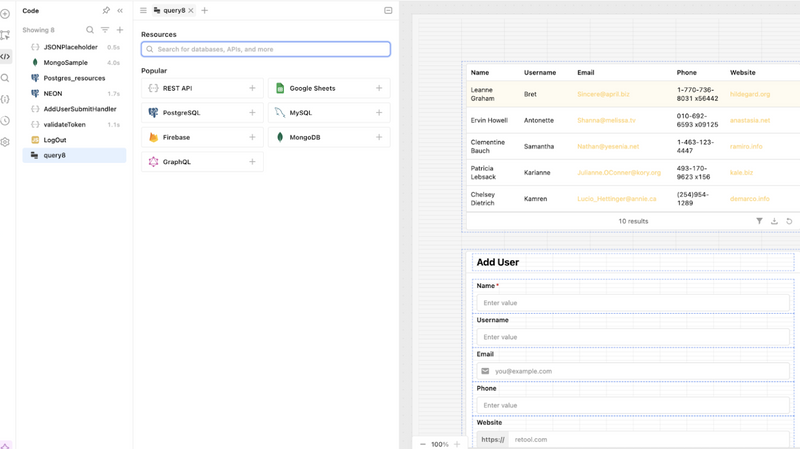Add REST API resource with plus

coord(252,88)
